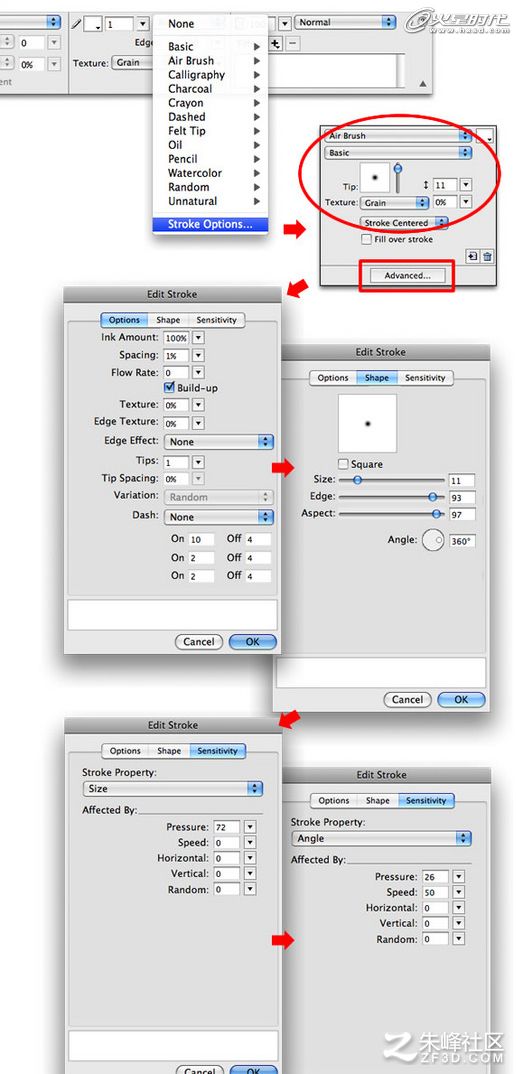Click OK in the Options dialog
This screenshot has width=516, height=1074.
coord(252,642)
